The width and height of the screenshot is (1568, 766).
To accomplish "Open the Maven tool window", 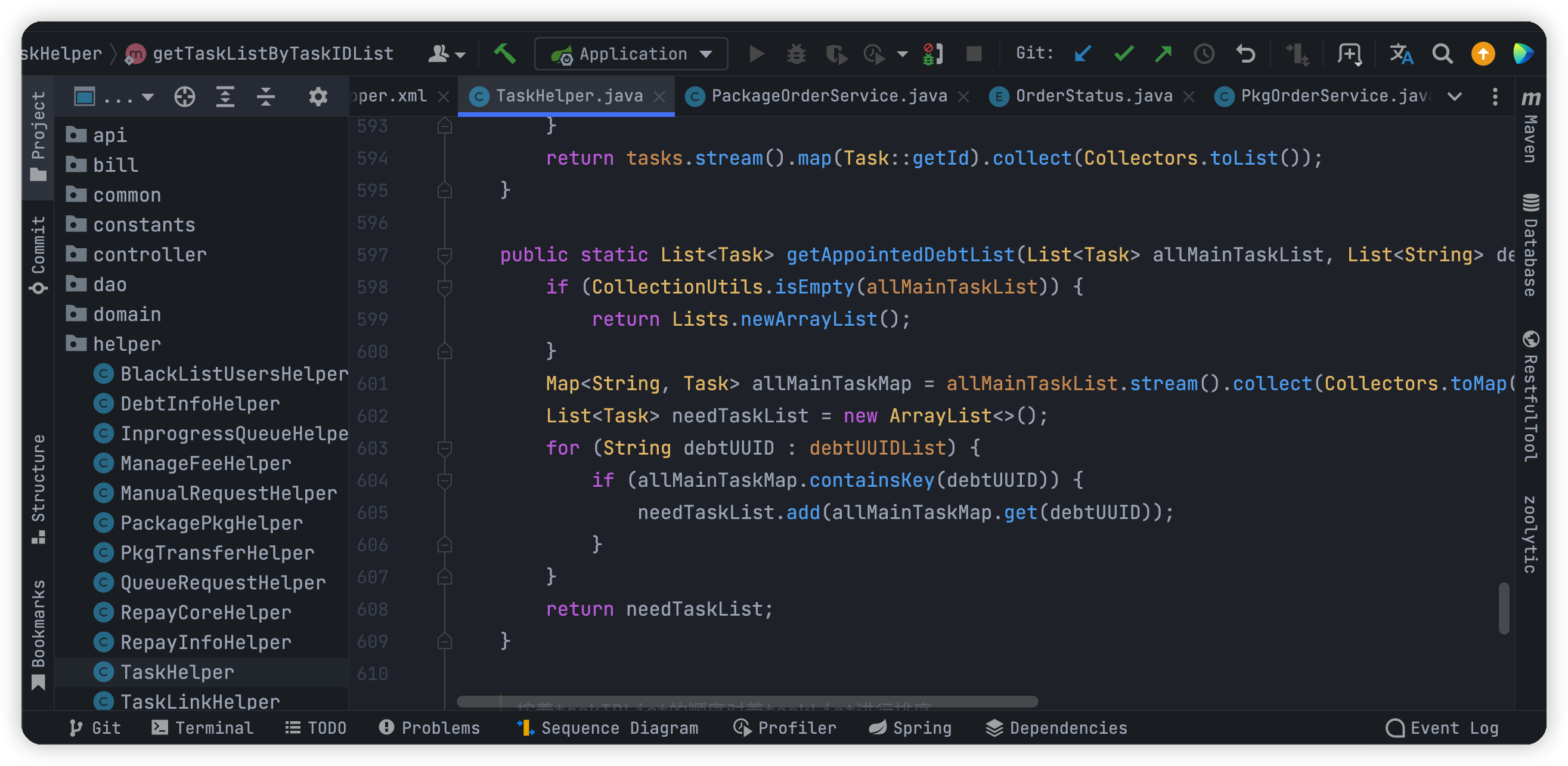I will click(1530, 125).
